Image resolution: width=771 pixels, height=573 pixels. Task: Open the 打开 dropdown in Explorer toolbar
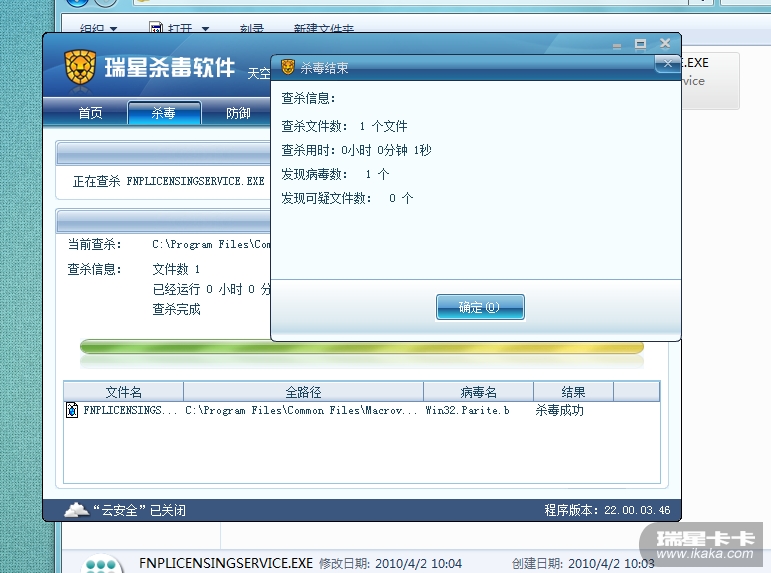pyautogui.click(x=206, y=29)
